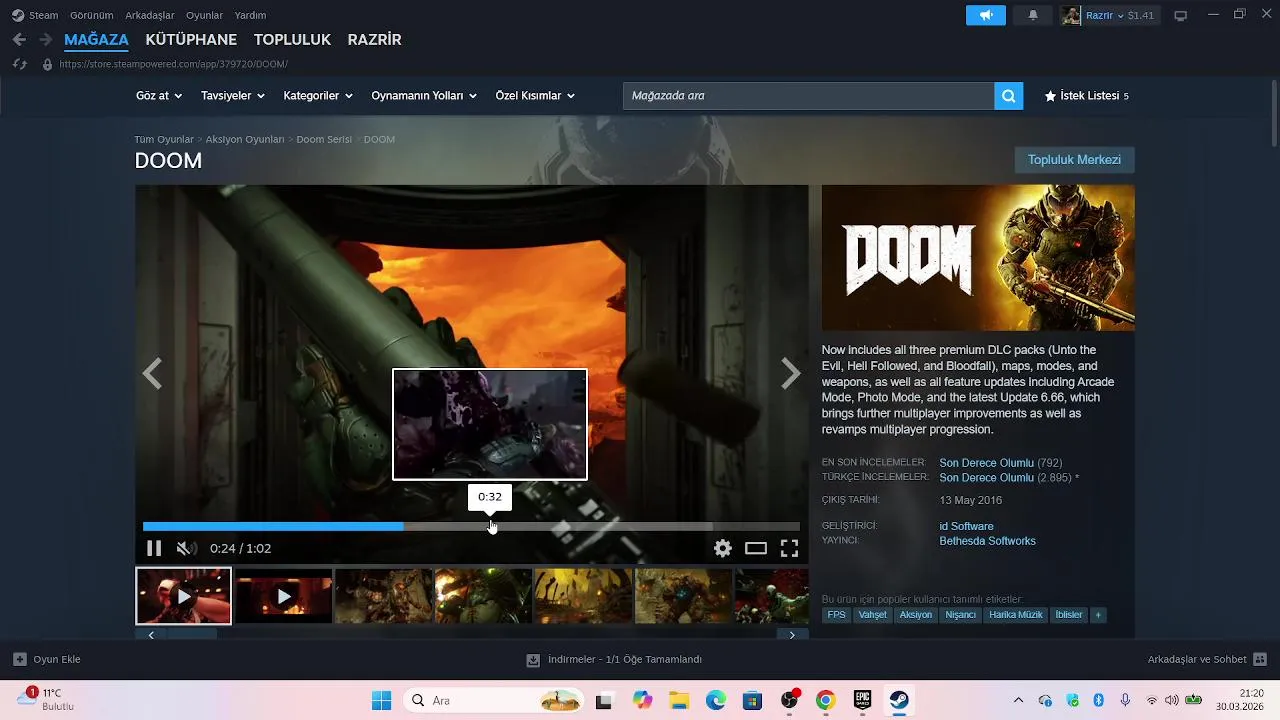The width and height of the screenshot is (1280, 720).
Task: Open File Explorer from the taskbar
Action: [679, 701]
